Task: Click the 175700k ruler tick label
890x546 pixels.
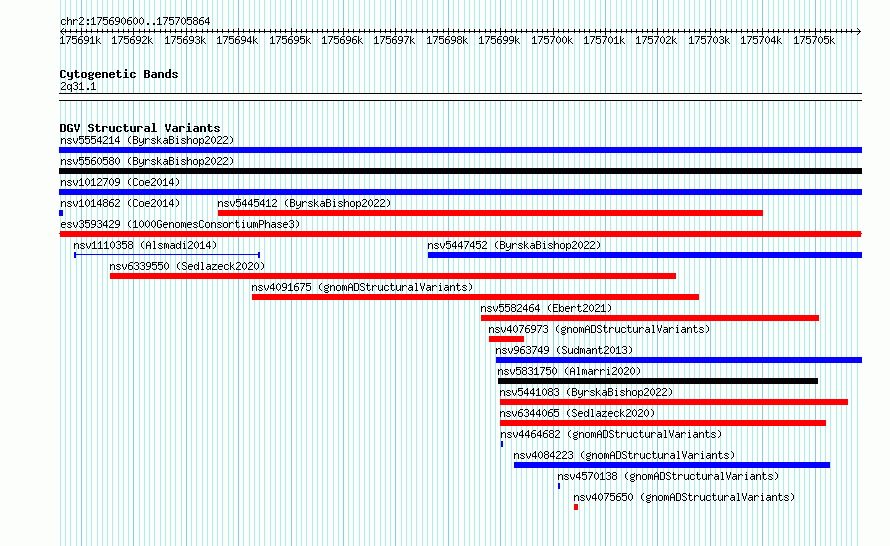Action: point(552,40)
